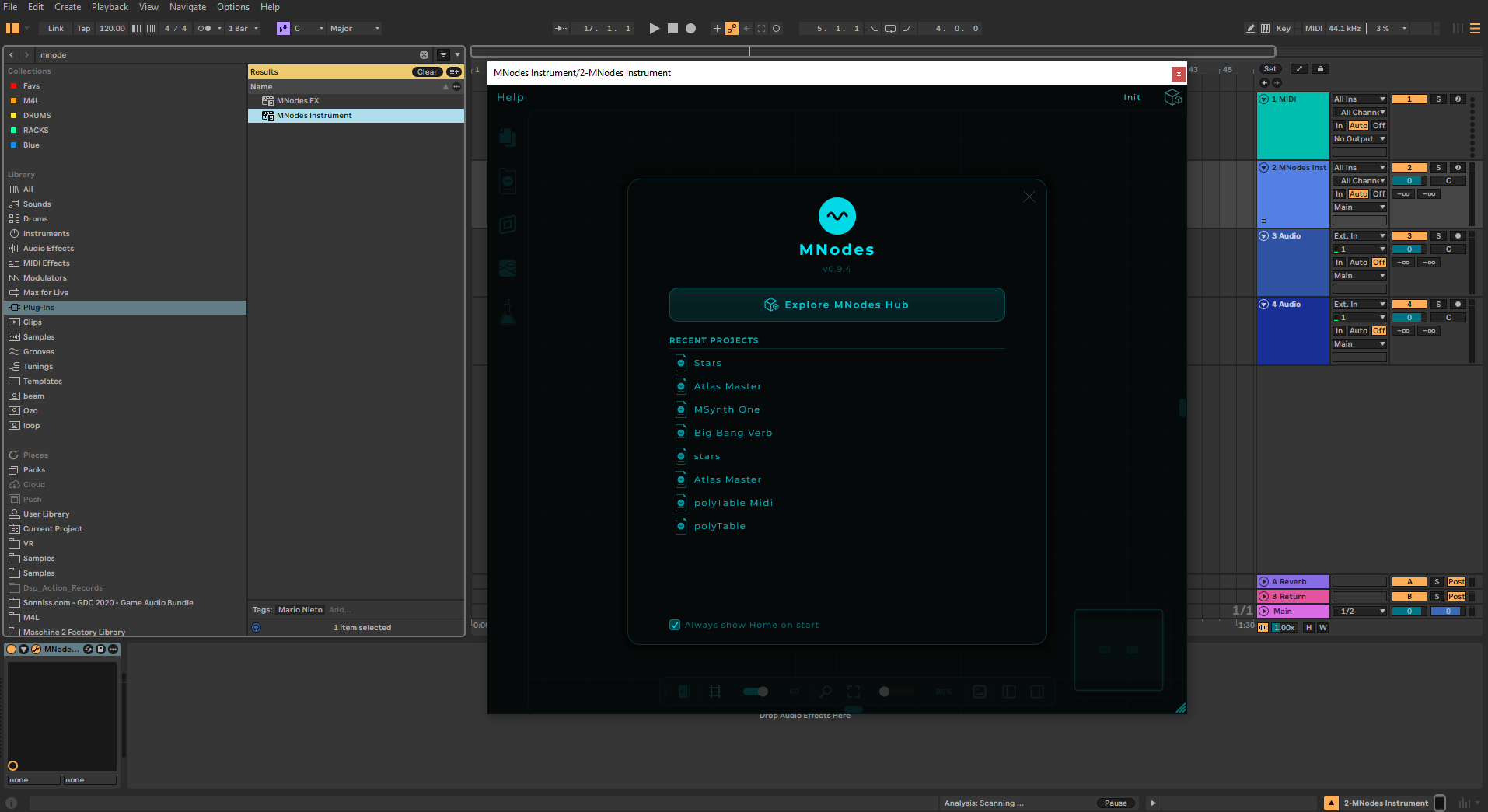This screenshot has height=812, width=1488.
Task: Toggle Draw Mode pencil icon
Action: [x=1250, y=29]
